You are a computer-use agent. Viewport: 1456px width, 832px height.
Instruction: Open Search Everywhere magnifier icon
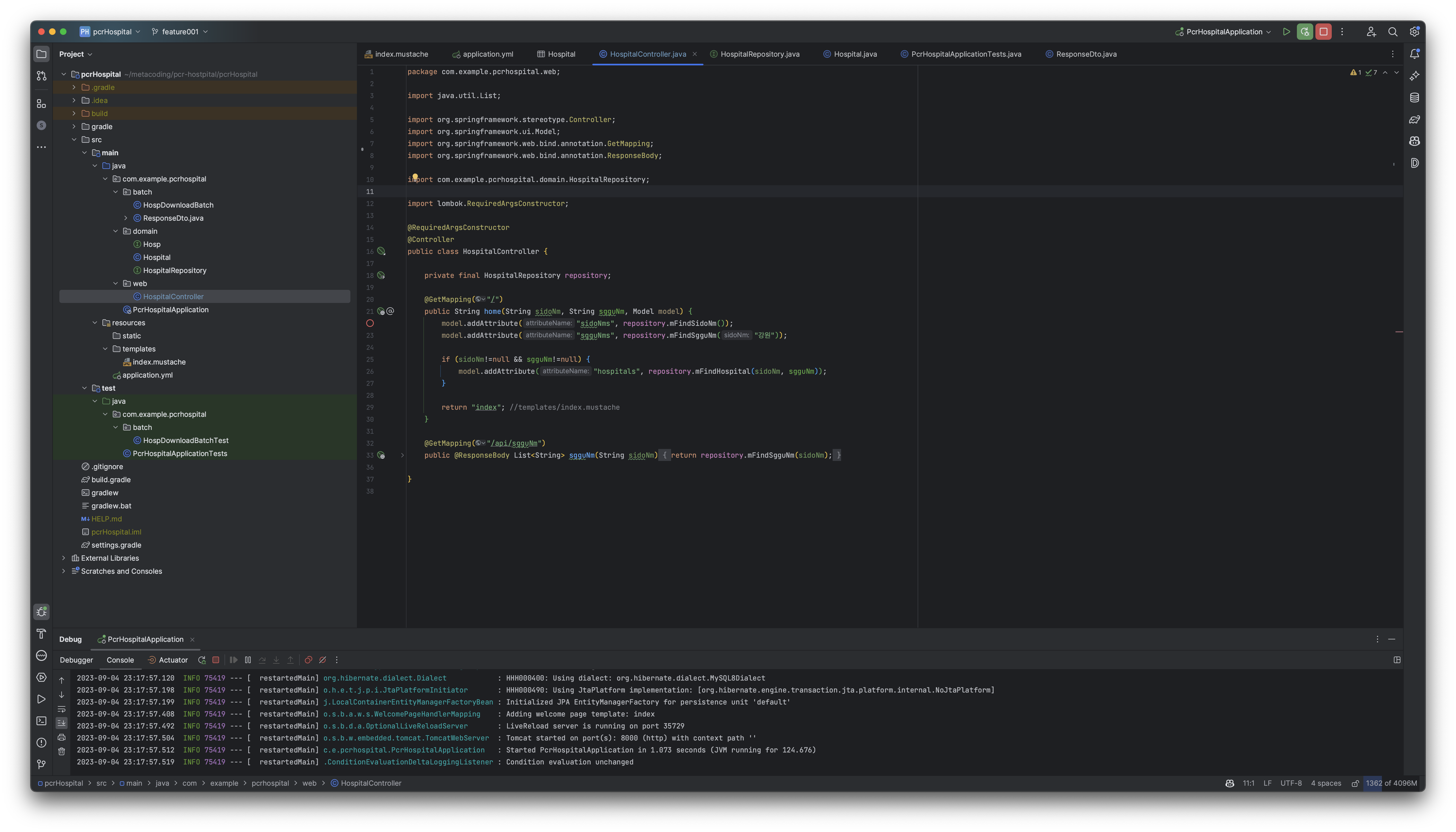click(x=1393, y=32)
